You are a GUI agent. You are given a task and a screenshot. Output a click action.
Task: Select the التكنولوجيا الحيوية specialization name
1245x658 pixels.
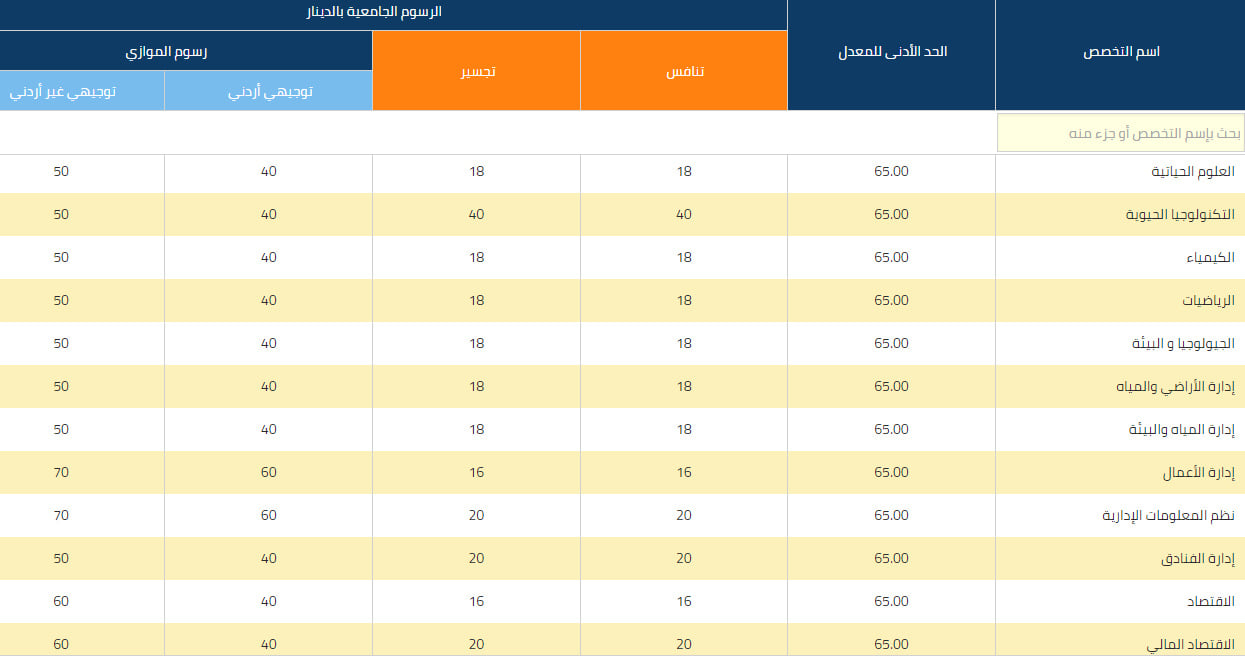(x=1178, y=215)
